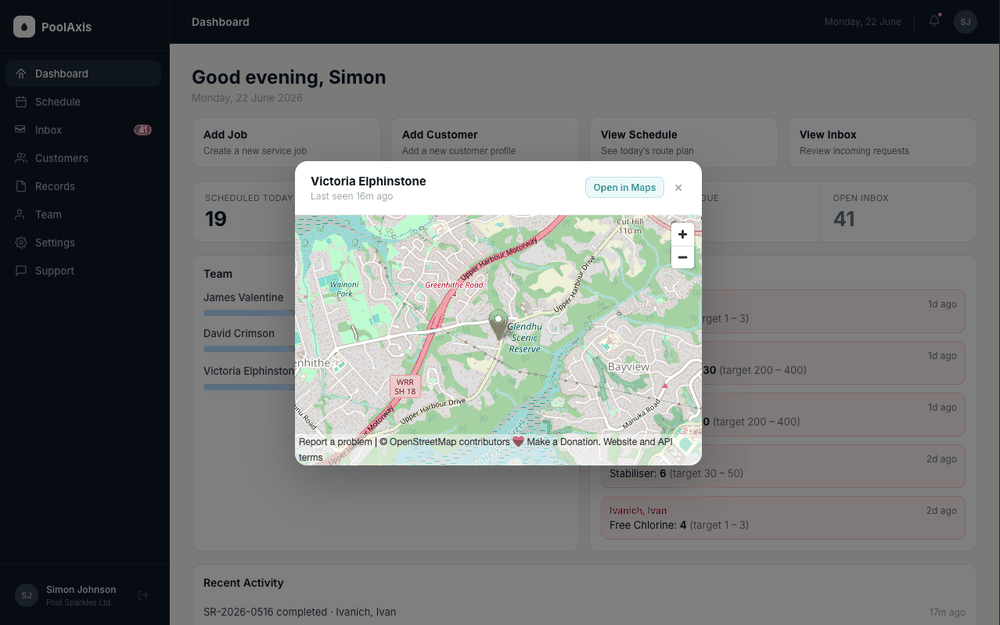Click Report a problem link on map
The height and width of the screenshot is (625, 1000).
click(335, 441)
